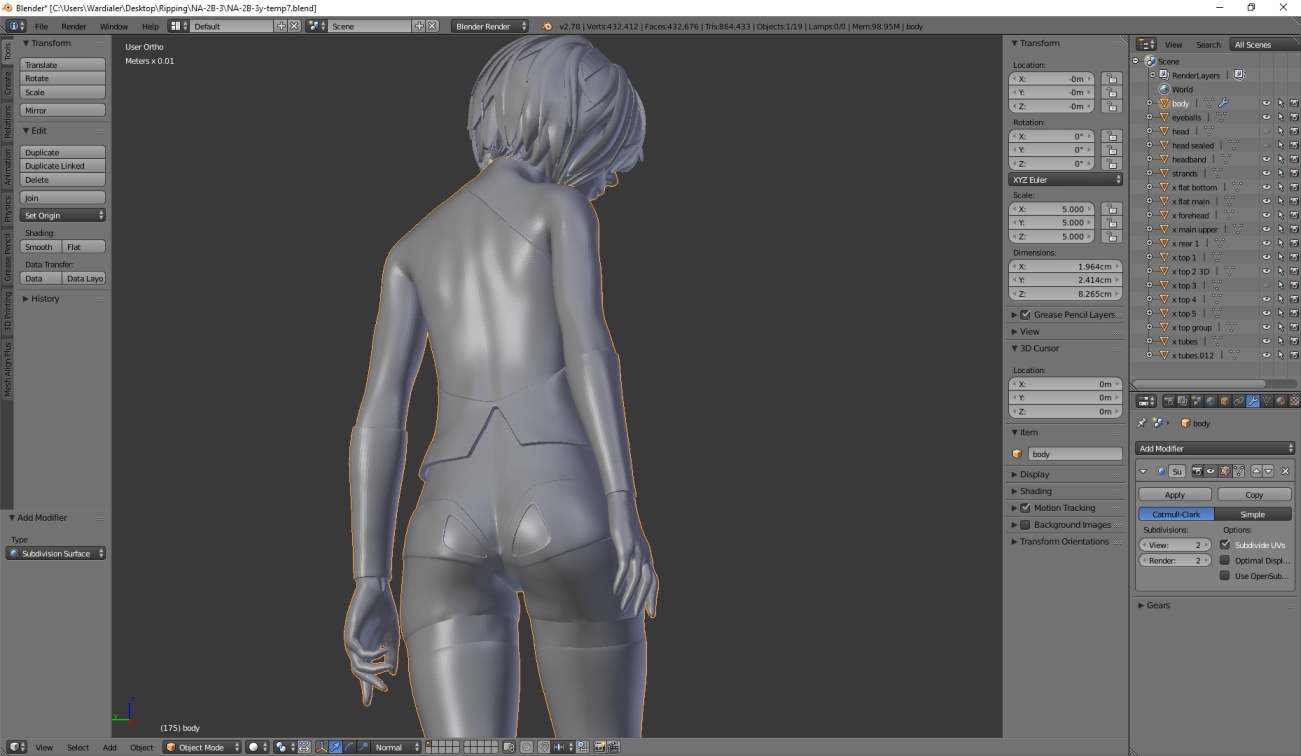Open the outliner Search menu
The height and width of the screenshot is (756, 1301).
pyautogui.click(x=1208, y=44)
